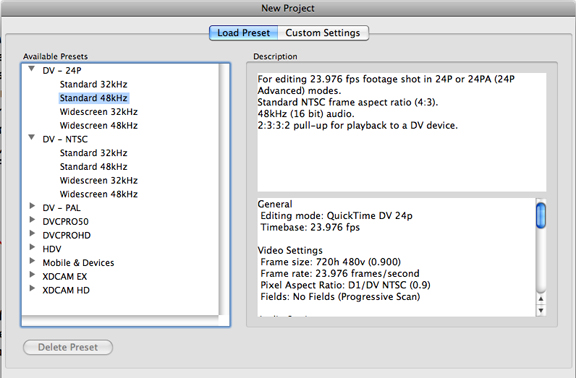Click the settings summary scroll down arrow
Screen dimensions: 576x378
(x=541, y=310)
